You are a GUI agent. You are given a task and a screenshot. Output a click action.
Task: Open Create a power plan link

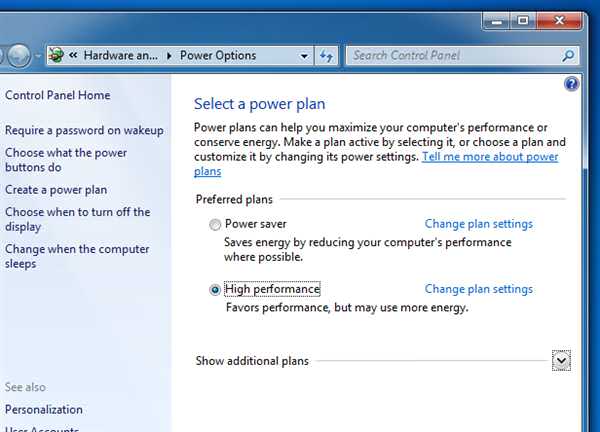pos(56,190)
